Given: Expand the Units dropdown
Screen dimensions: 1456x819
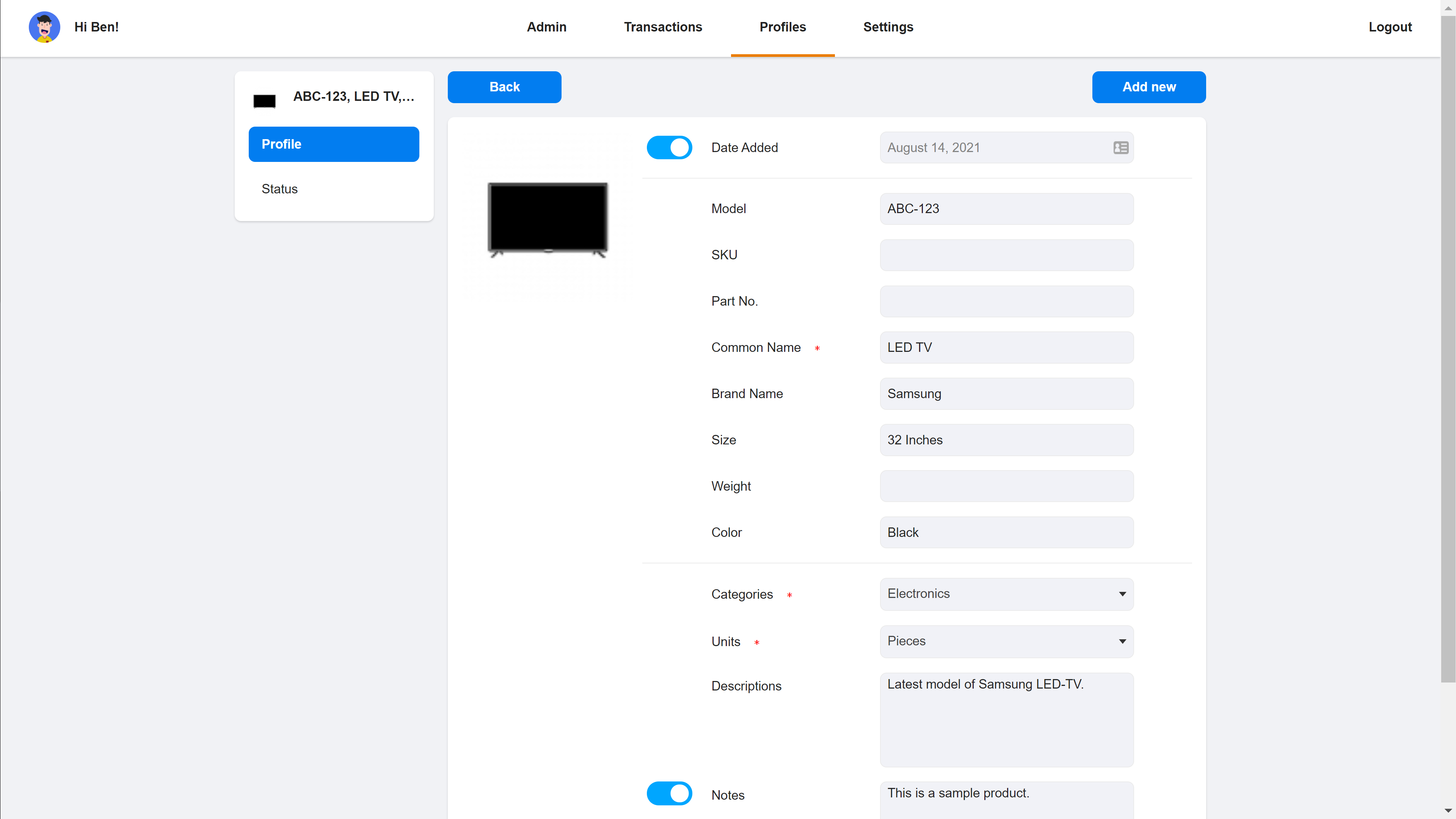Looking at the screenshot, I should pos(1122,641).
